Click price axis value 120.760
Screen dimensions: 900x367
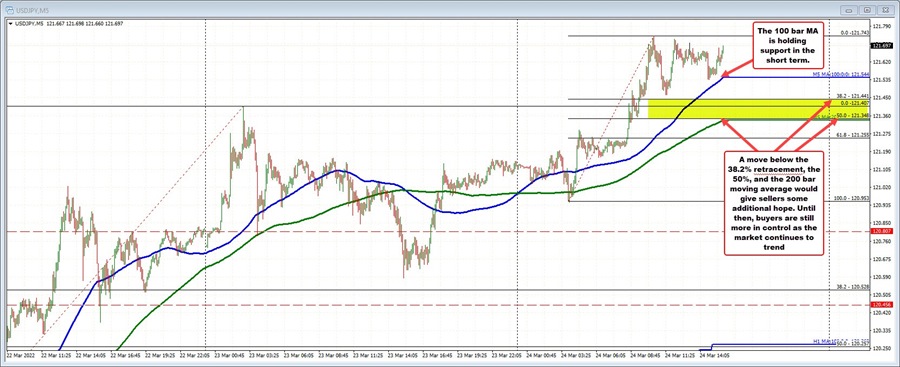click(x=881, y=241)
